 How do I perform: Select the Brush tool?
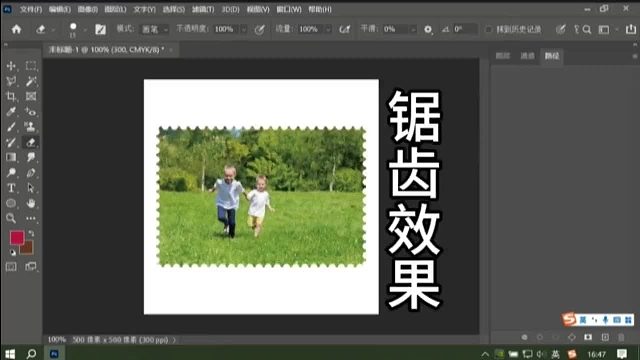[11, 127]
